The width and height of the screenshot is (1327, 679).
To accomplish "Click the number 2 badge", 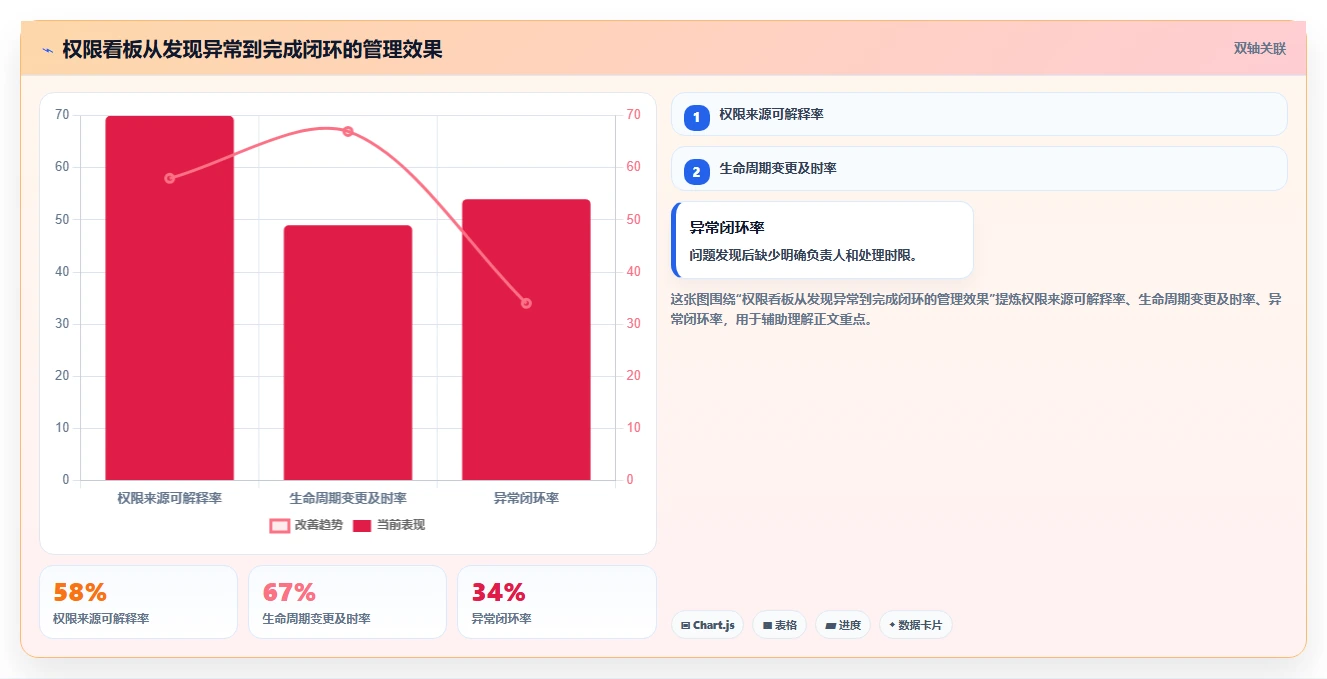I will 697,172.
